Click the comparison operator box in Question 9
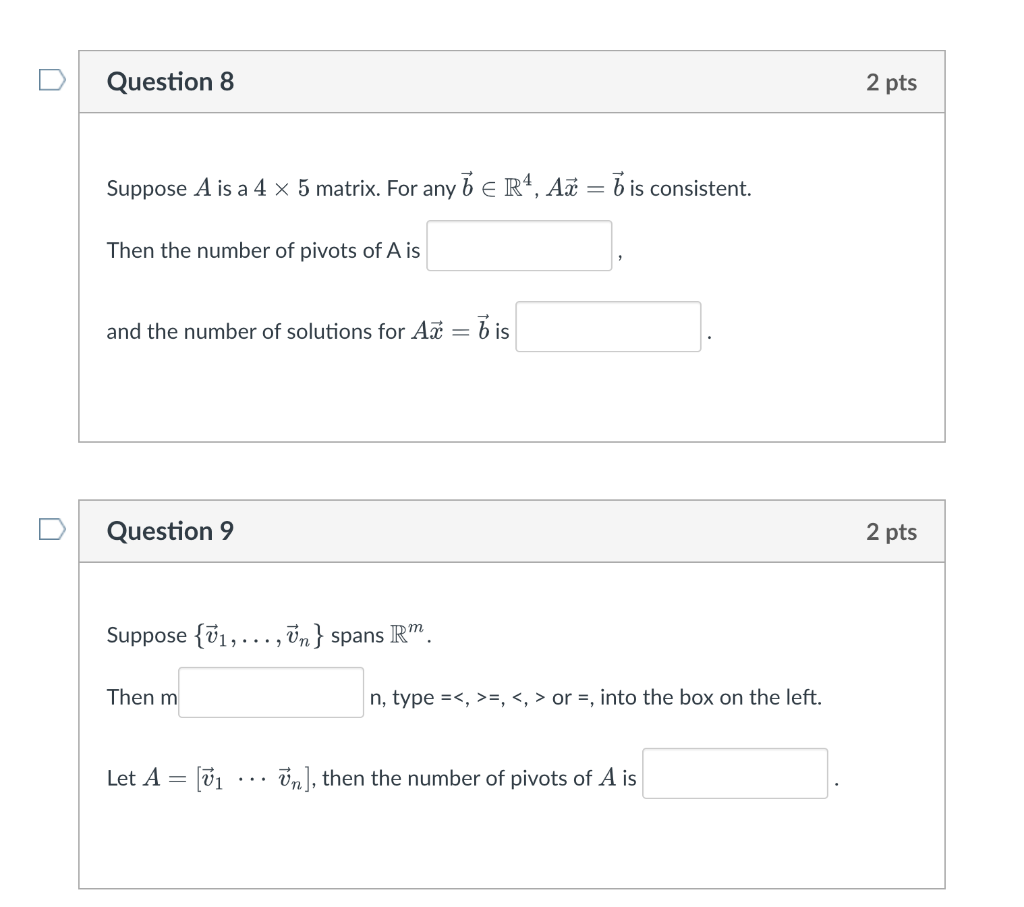1024x907 pixels. (x=270, y=692)
